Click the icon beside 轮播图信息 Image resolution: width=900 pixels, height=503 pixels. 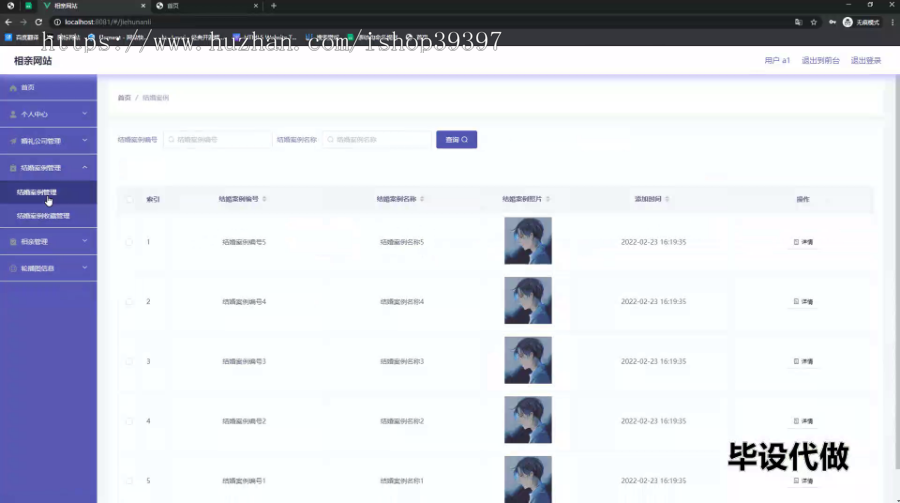tap(13, 268)
